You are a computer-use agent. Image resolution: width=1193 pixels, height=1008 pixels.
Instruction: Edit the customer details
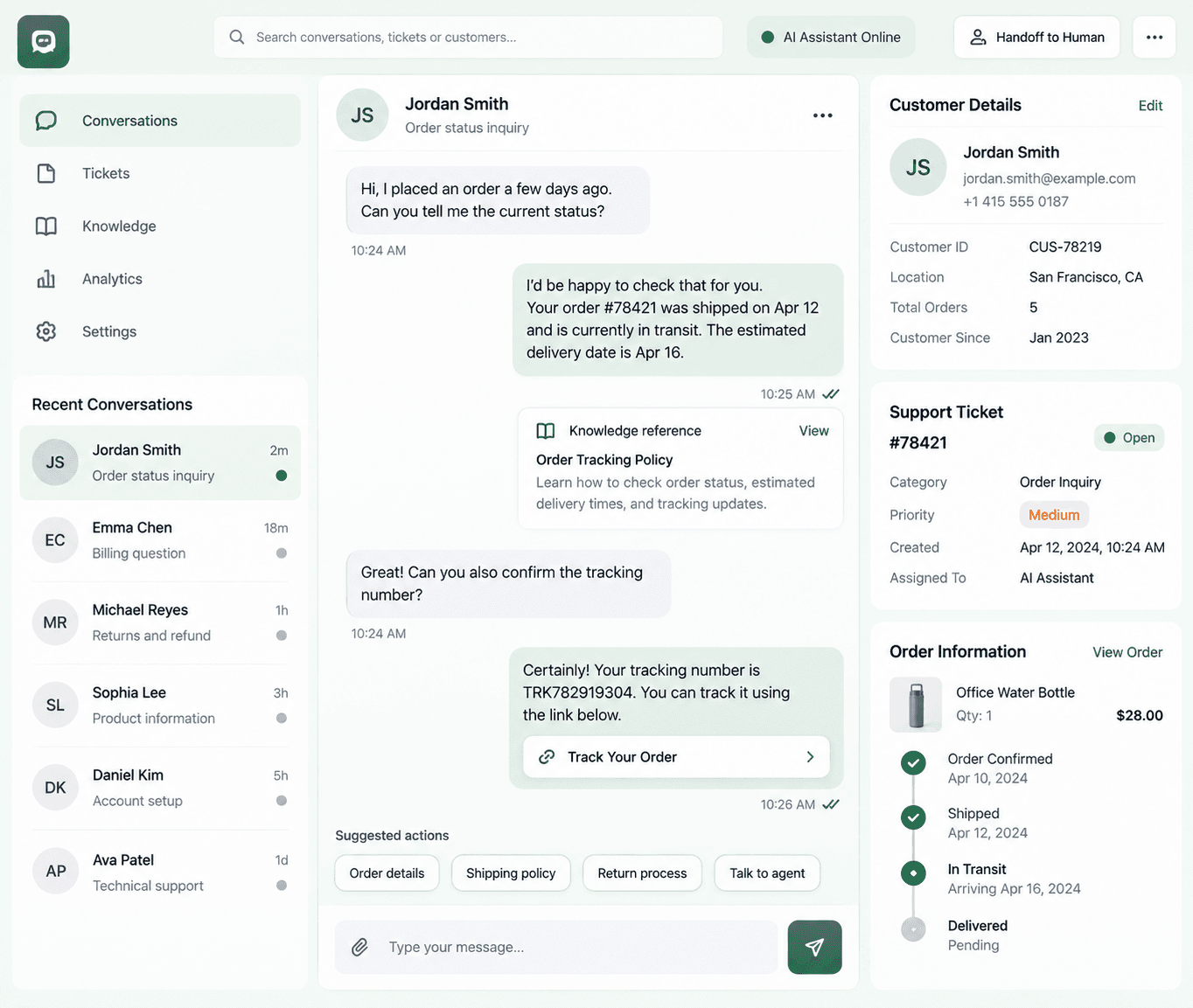click(1150, 106)
